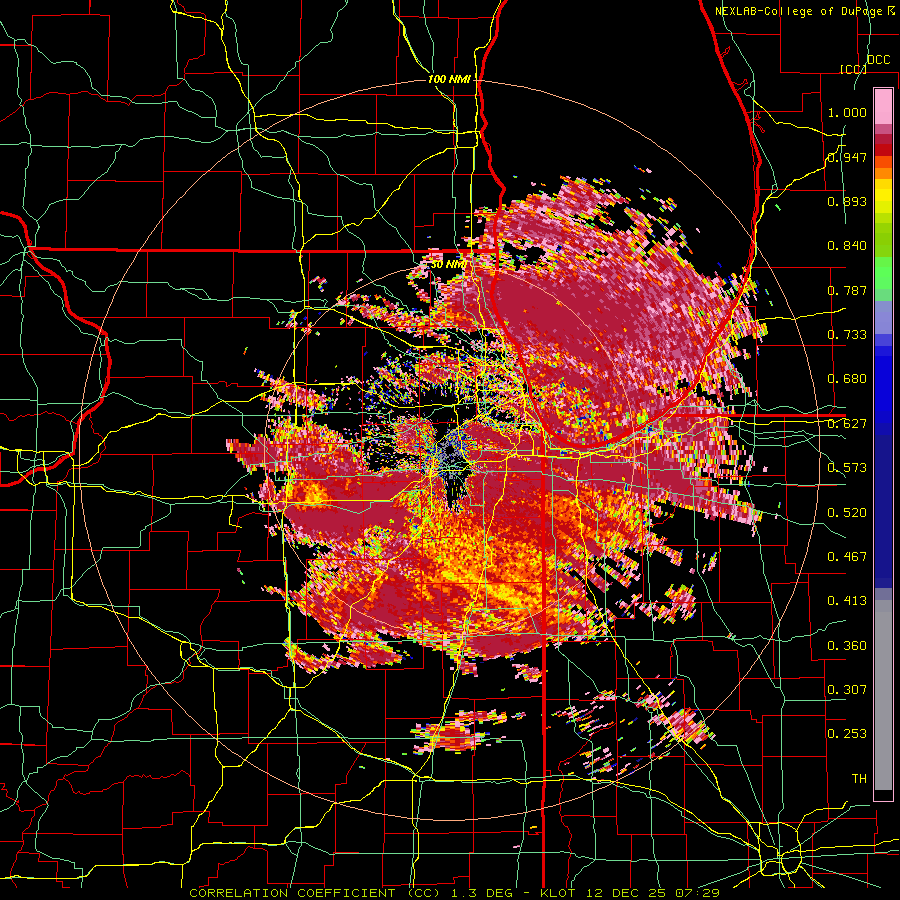The height and width of the screenshot is (900, 900).
Task: Click the 0.840 scale value
Action: [847, 246]
